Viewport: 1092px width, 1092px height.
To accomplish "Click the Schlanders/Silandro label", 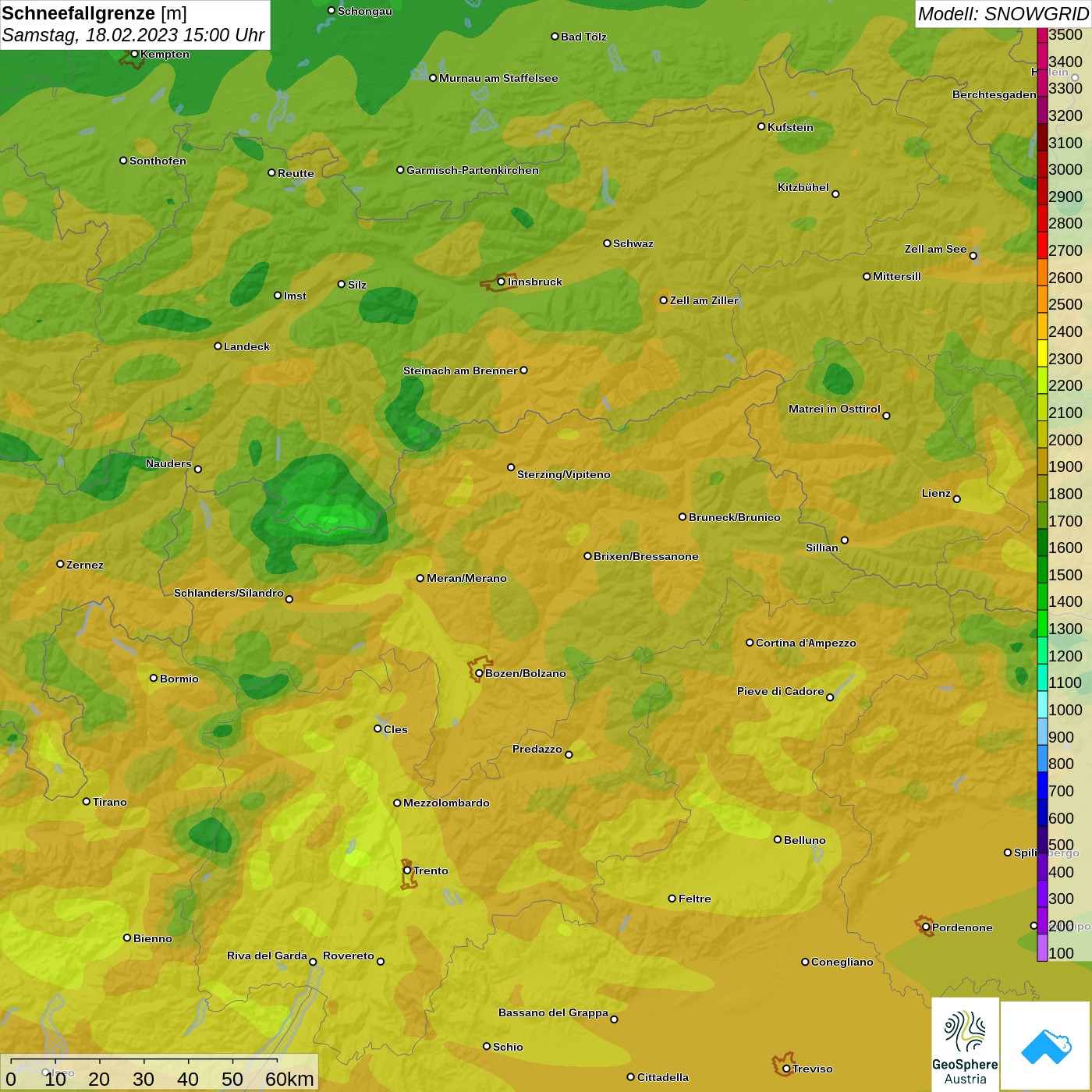I will click(x=229, y=593).
